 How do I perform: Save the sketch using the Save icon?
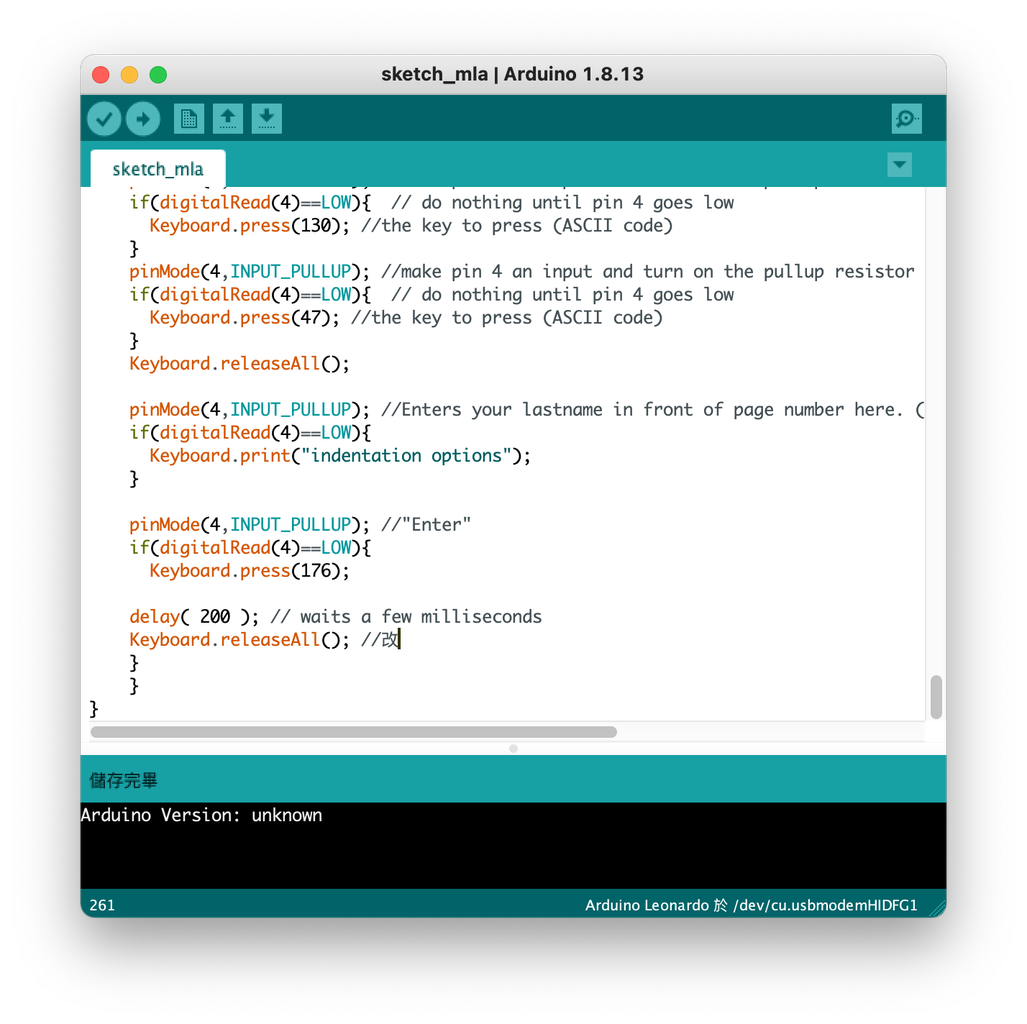[266, 118]
